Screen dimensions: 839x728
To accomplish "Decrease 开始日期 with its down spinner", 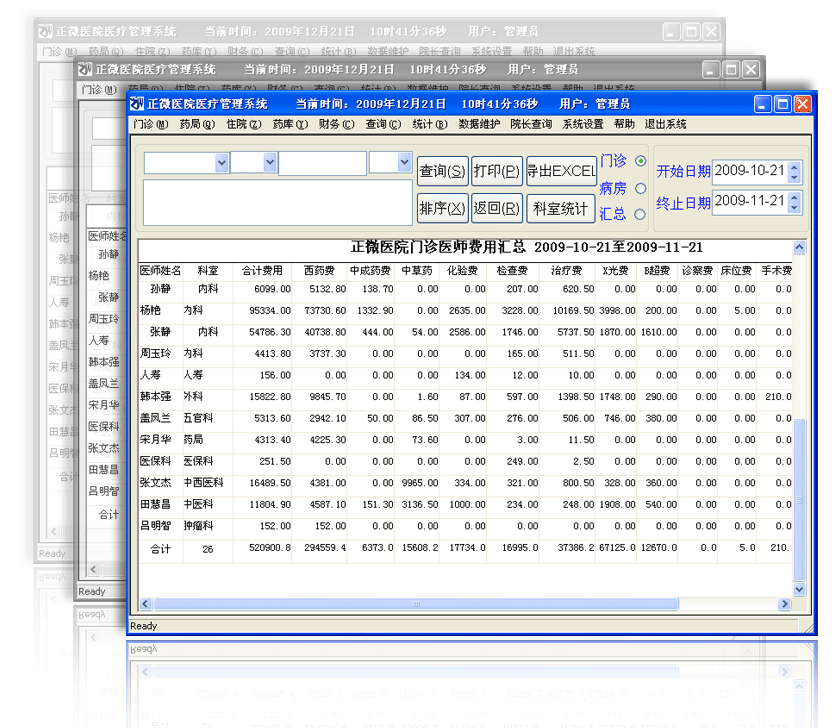I will pyautogui.click(x=795, y=177).
